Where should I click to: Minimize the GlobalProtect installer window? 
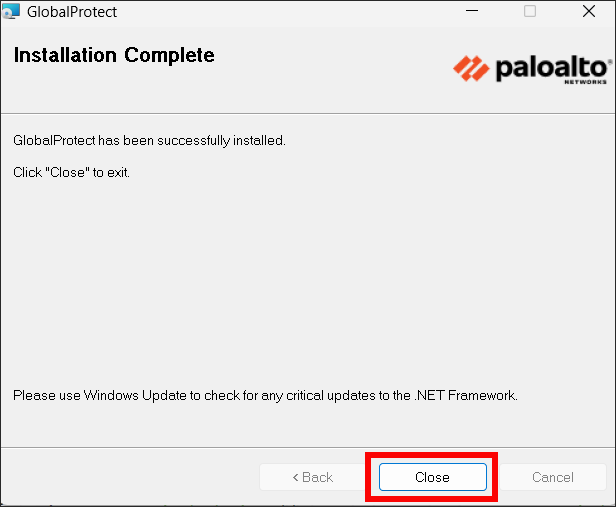coord(471,12)
